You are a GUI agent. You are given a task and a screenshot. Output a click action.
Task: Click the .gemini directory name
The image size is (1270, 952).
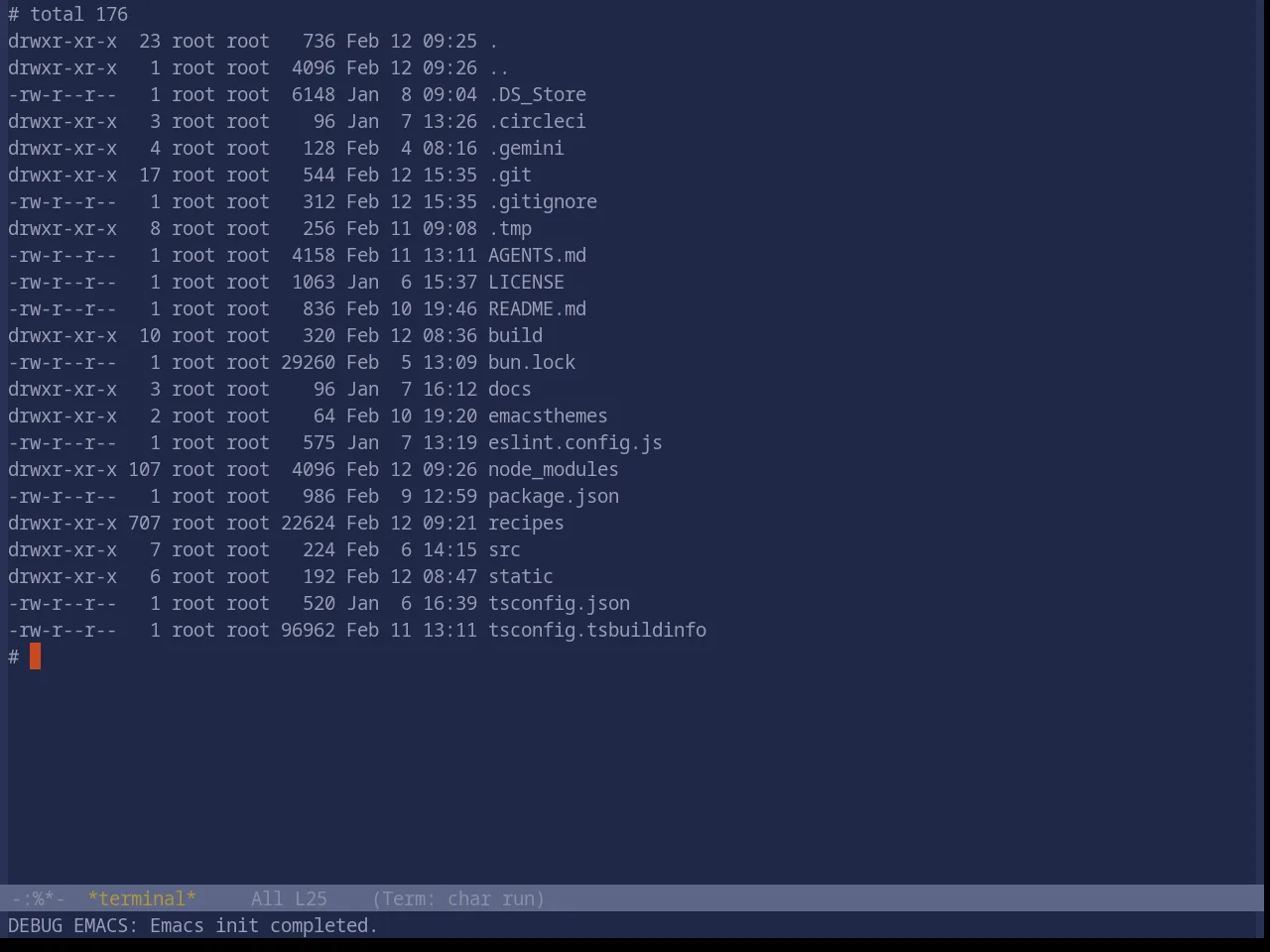526,149
